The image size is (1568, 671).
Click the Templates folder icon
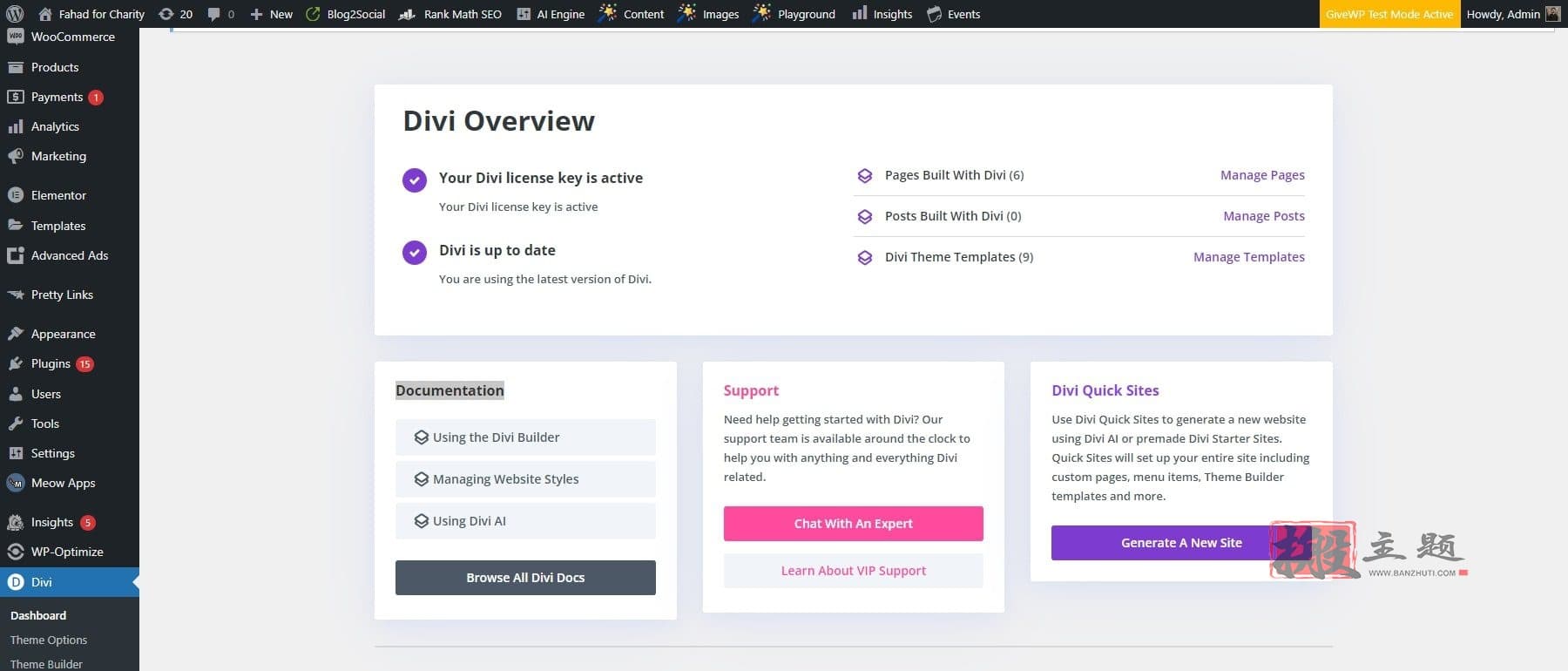click(x=15, y=225)
